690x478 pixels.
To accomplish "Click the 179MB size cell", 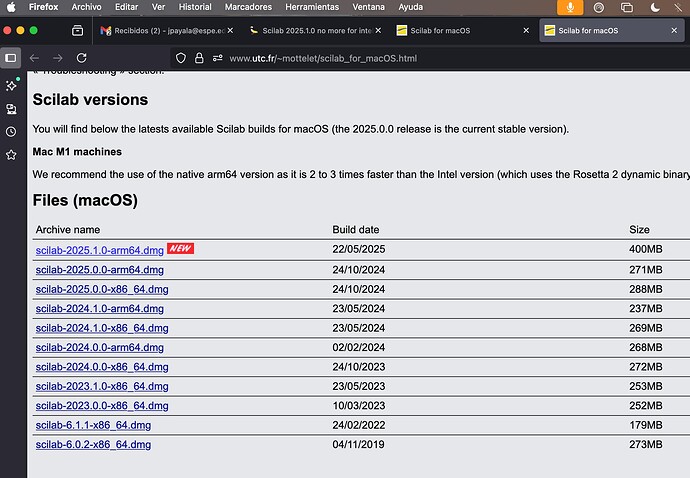I will (646, 425).
